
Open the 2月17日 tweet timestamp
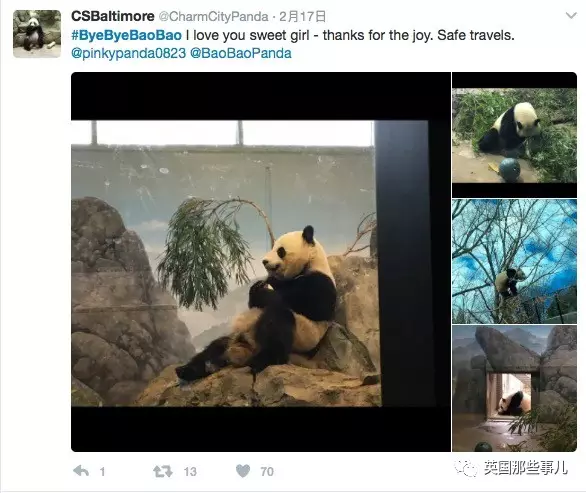[303, 16]
